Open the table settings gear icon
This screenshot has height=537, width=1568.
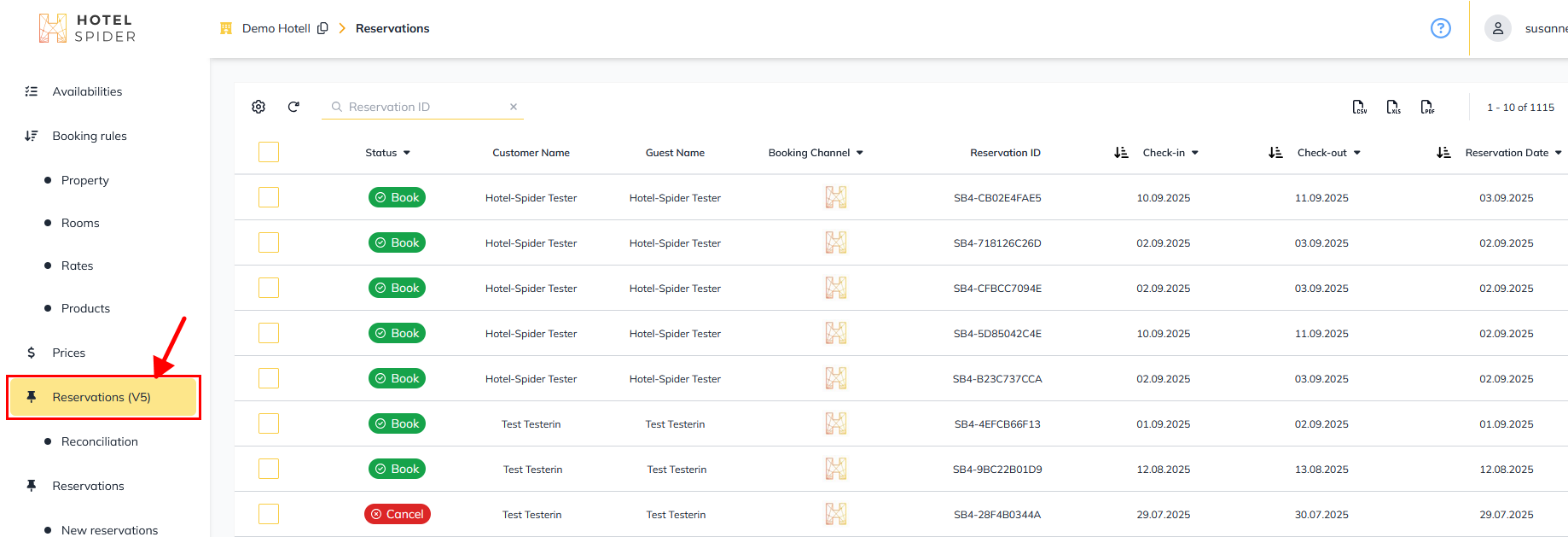pos(258,107)
